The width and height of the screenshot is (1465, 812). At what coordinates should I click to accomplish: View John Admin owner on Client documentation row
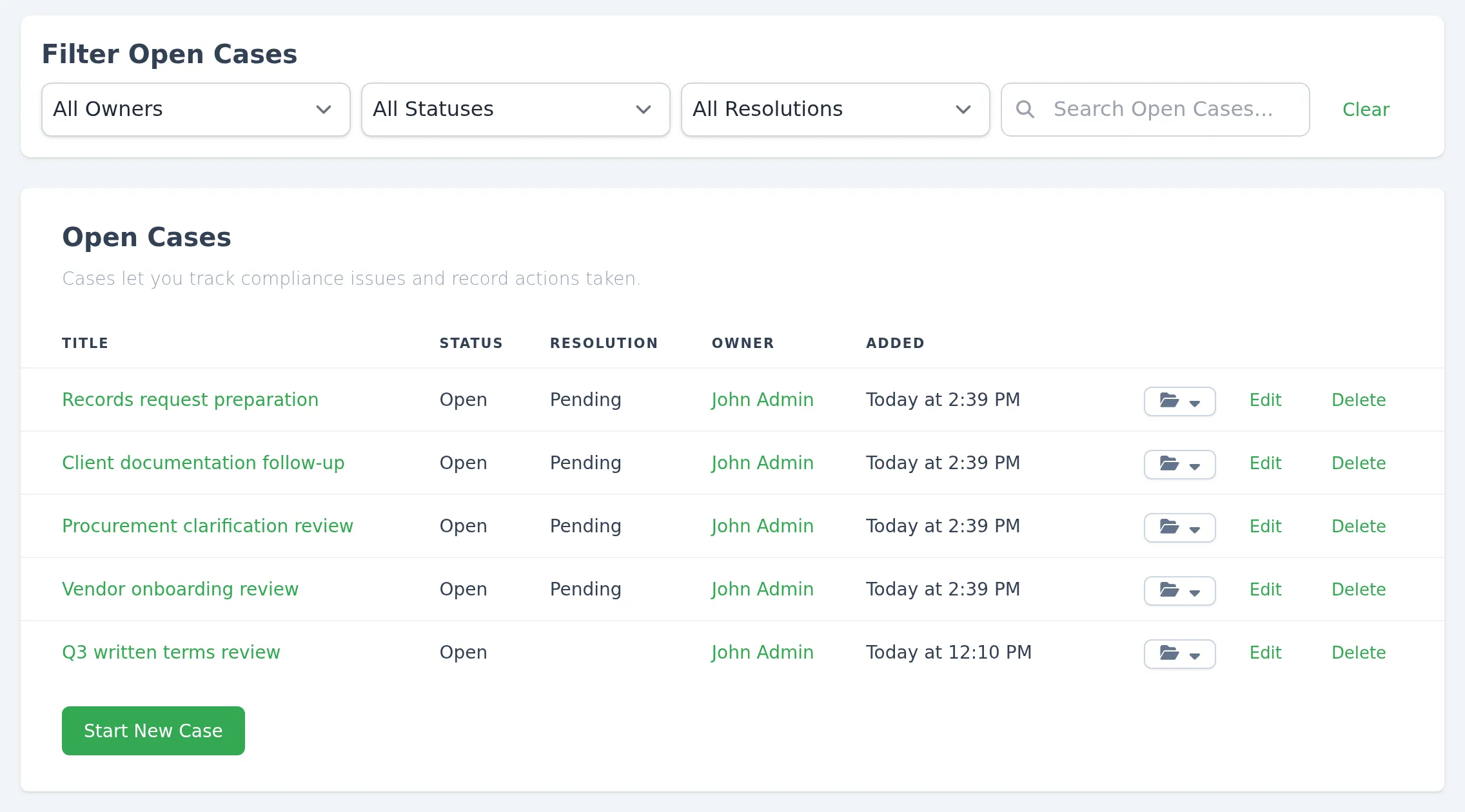(x=762, y=463)
